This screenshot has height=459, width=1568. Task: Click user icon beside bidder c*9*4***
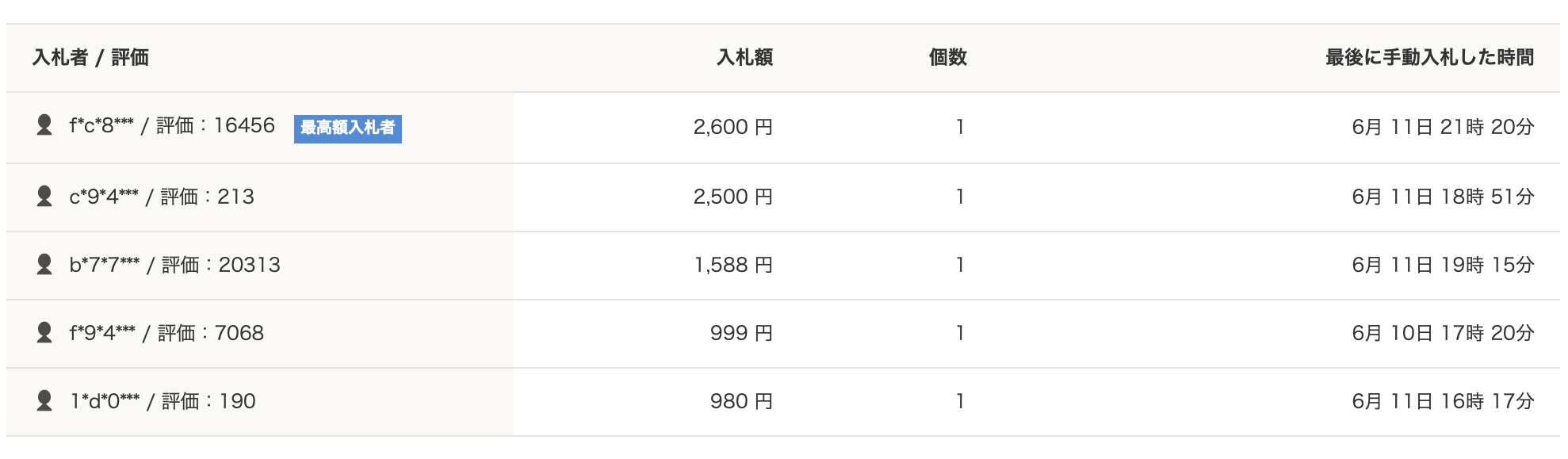(44, 197)
